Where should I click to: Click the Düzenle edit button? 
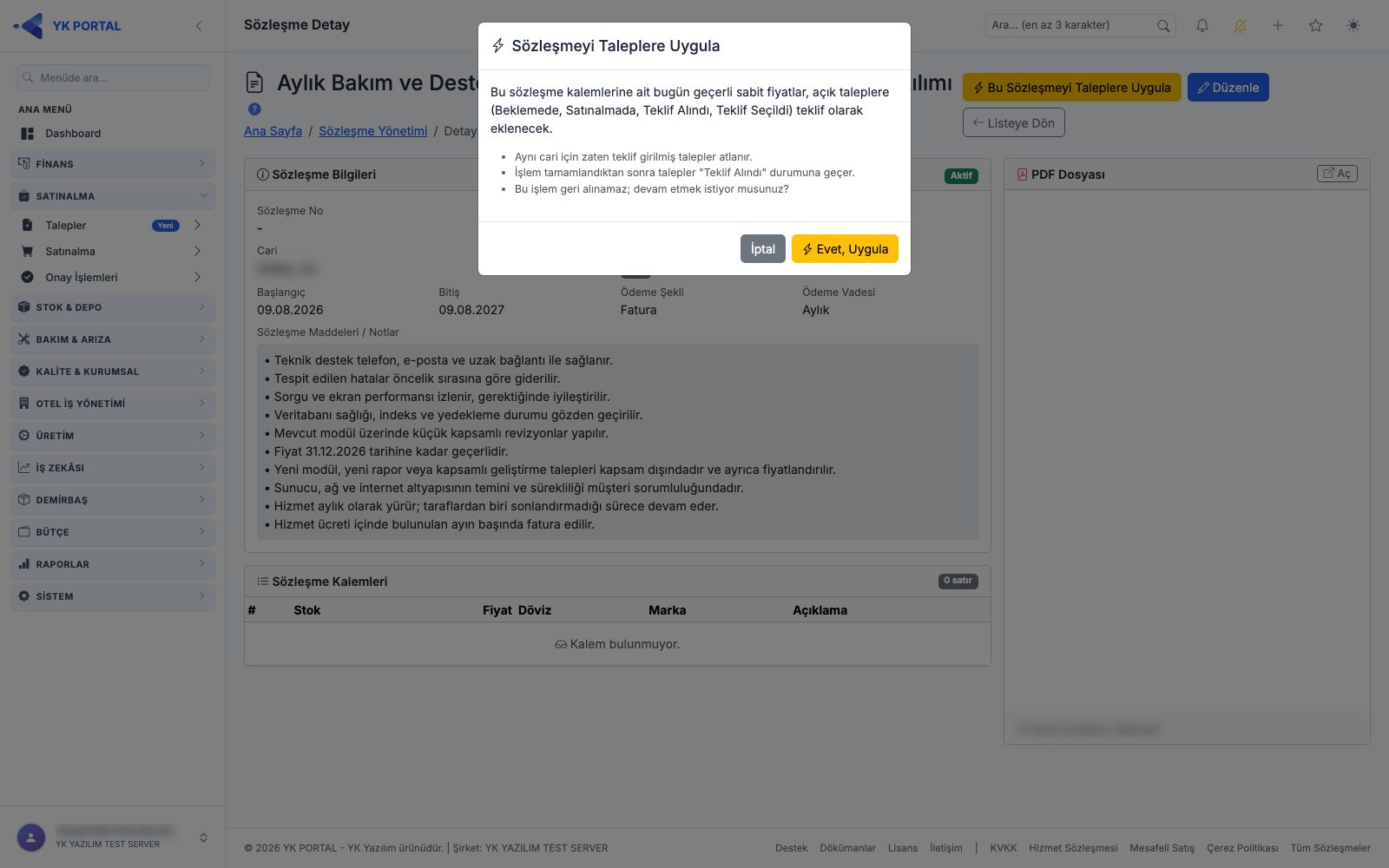click(x=1228, y=88)
